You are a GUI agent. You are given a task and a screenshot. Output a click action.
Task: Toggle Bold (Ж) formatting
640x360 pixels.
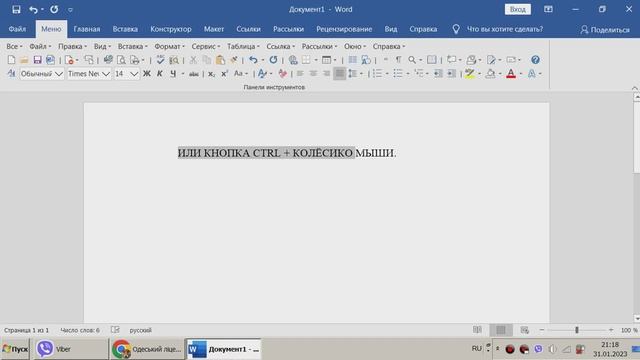pos(147,74)
